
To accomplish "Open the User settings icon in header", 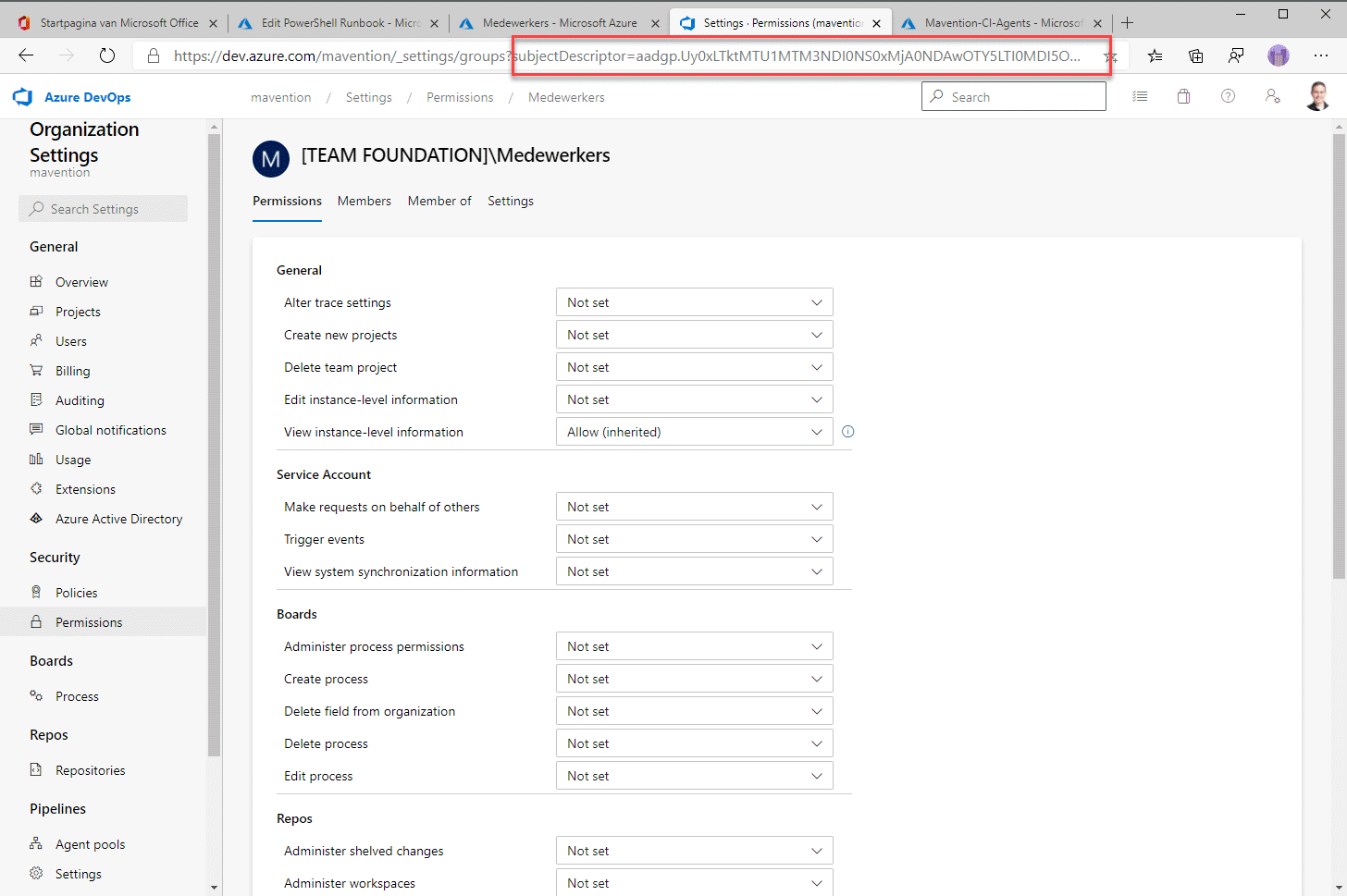I will pos(1273,96).
